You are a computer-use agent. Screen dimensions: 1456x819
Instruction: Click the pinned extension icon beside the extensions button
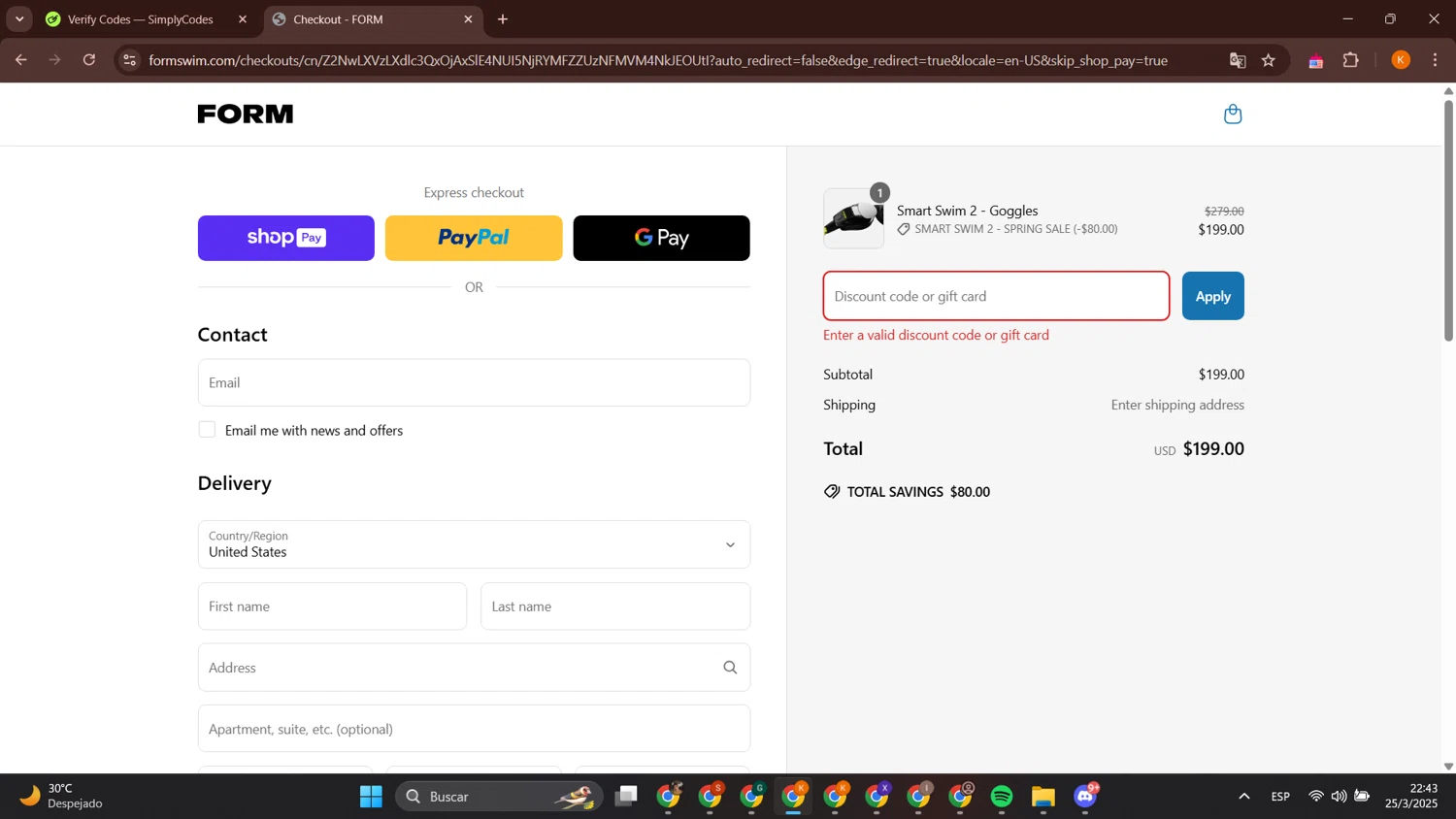pyautogui.click(x=1316, y=60)
